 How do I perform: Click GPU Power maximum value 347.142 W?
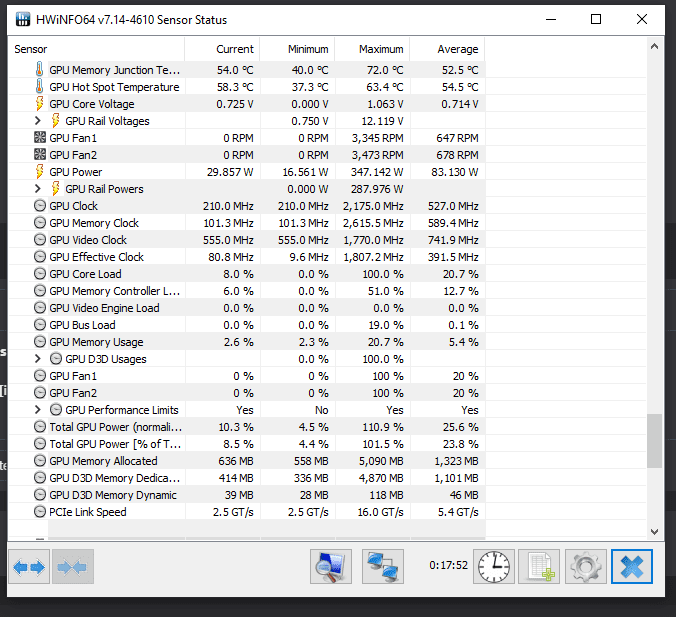pos(377,172)
